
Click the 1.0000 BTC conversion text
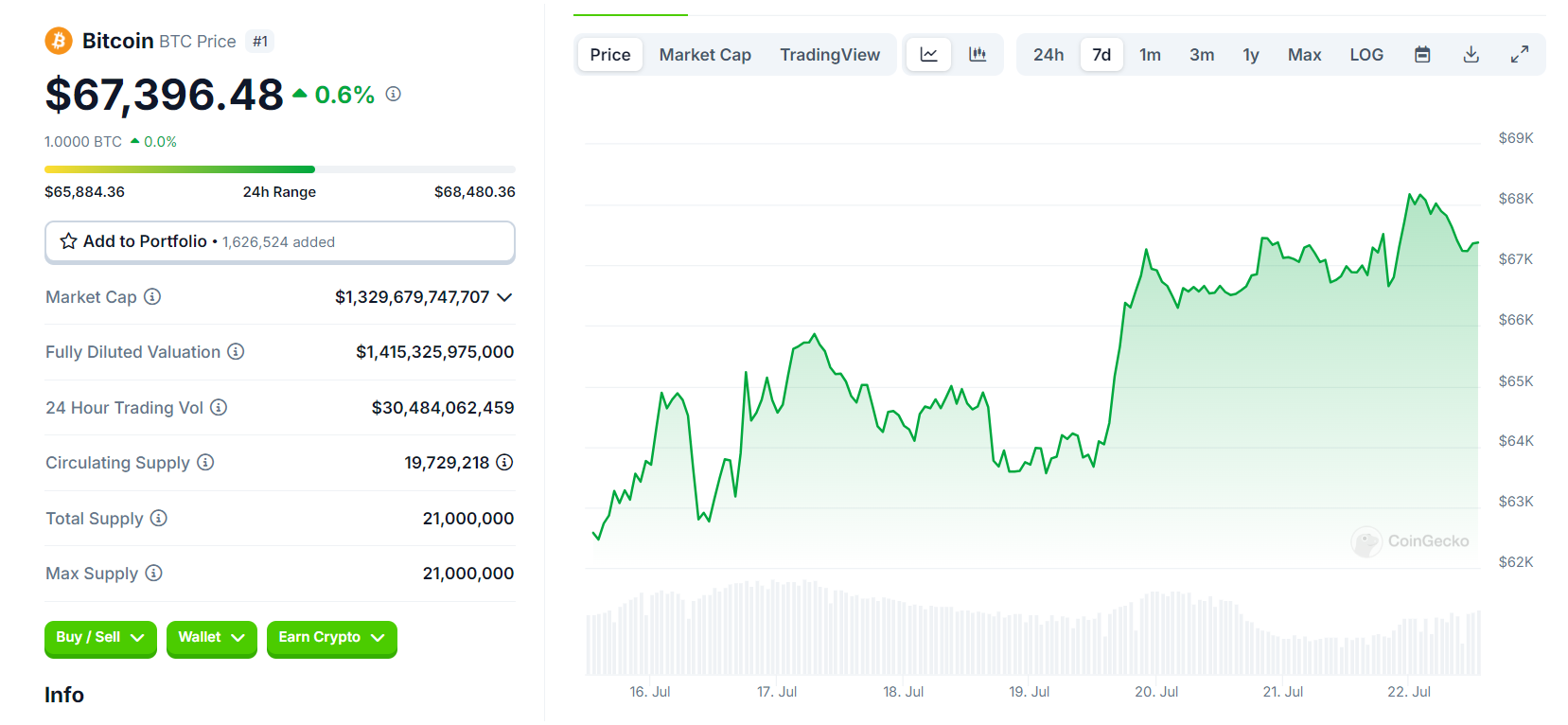(x=83, y=141)
